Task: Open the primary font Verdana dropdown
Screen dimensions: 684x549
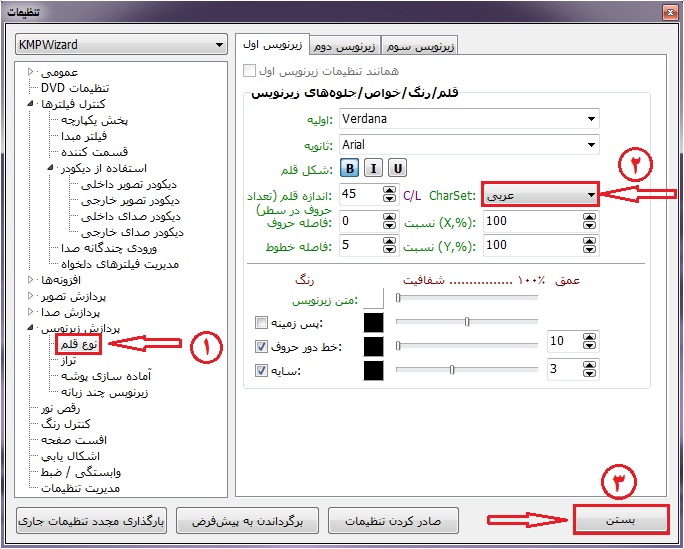Action: (469, 119)
